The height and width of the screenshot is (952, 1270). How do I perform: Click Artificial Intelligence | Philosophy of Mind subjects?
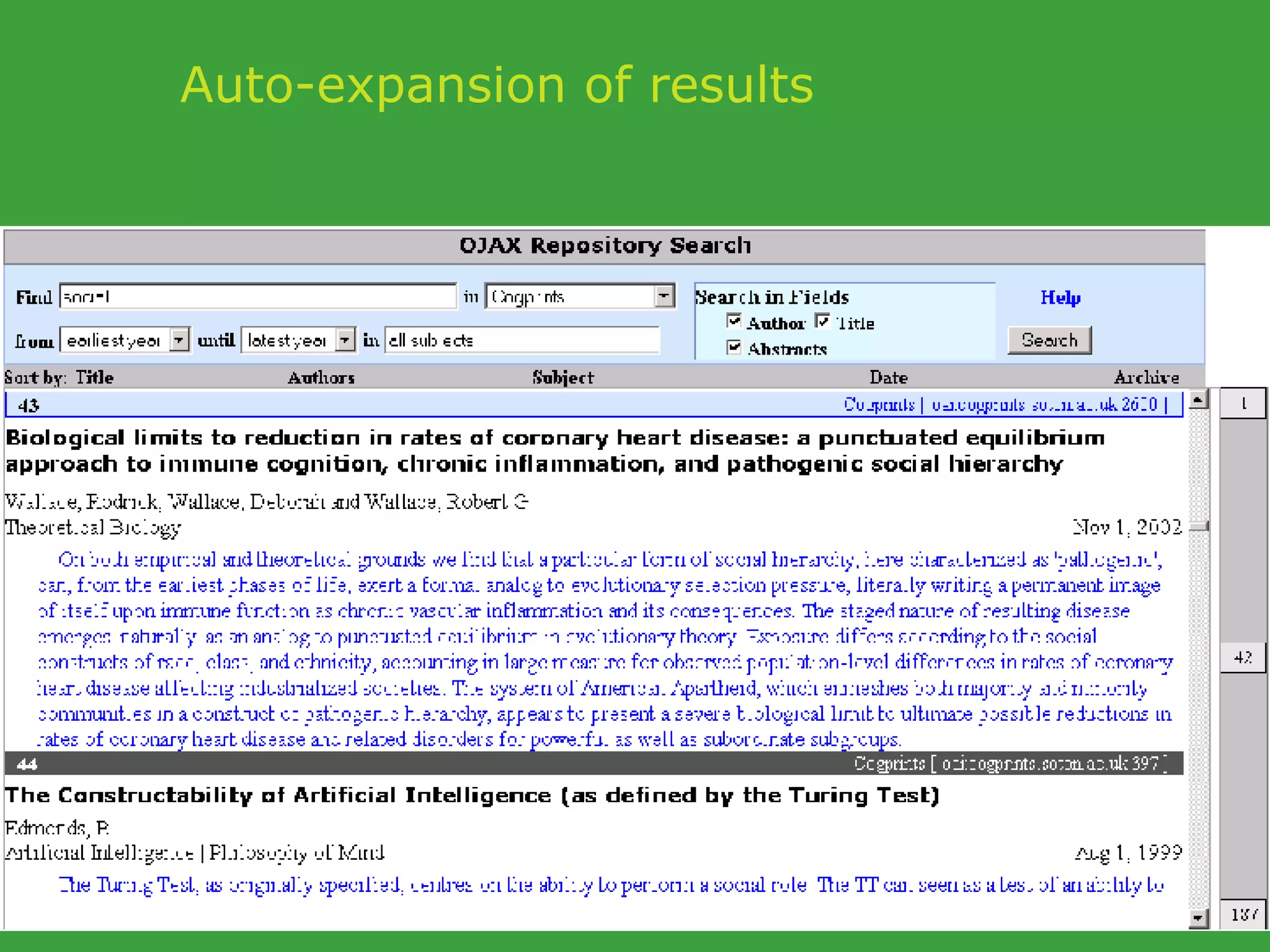point(195,853)
